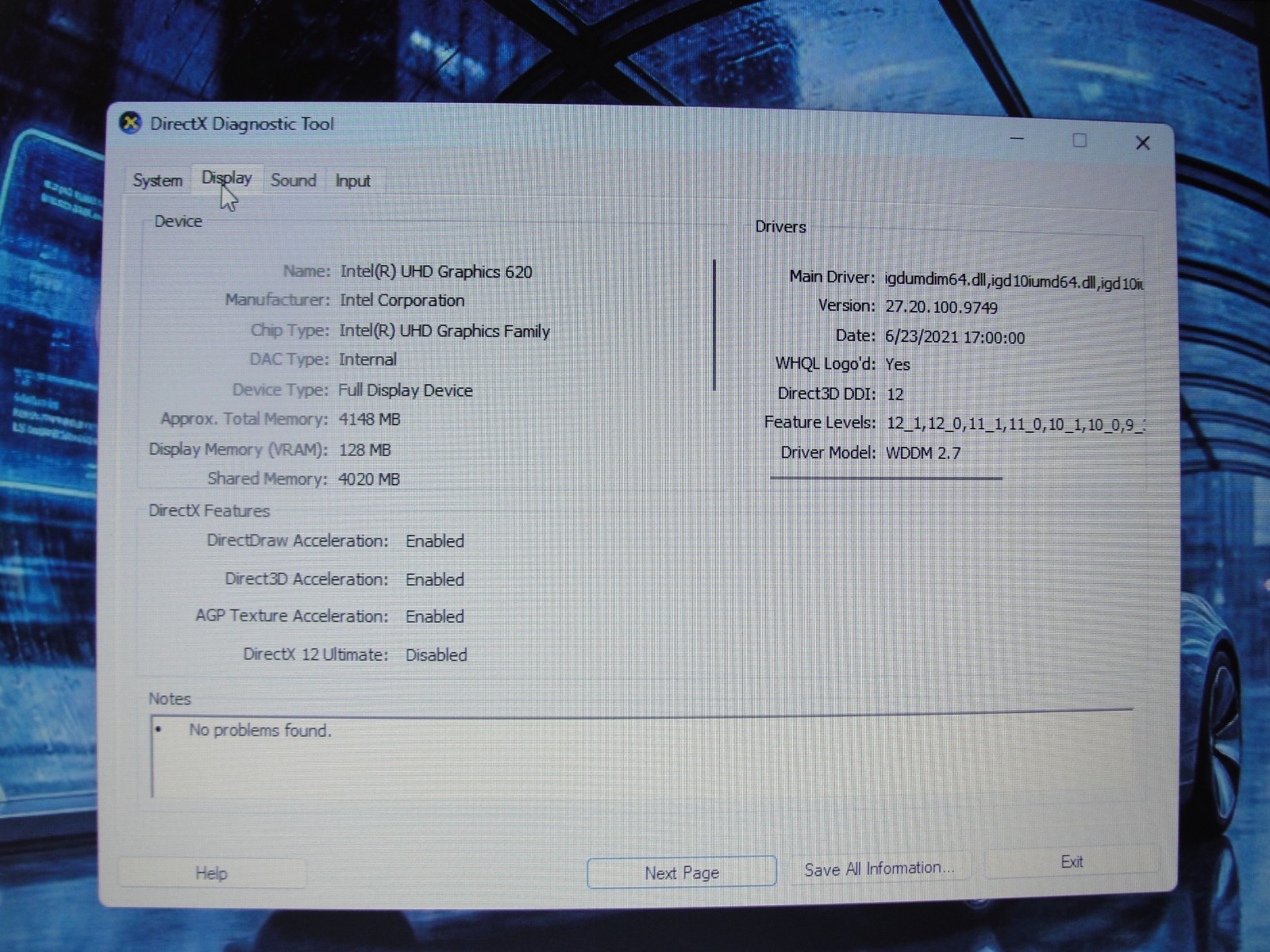This screenshot has height=952, width=1270.
Task: Click the DAC Type value 'Internal'
Action: (368, 359)
